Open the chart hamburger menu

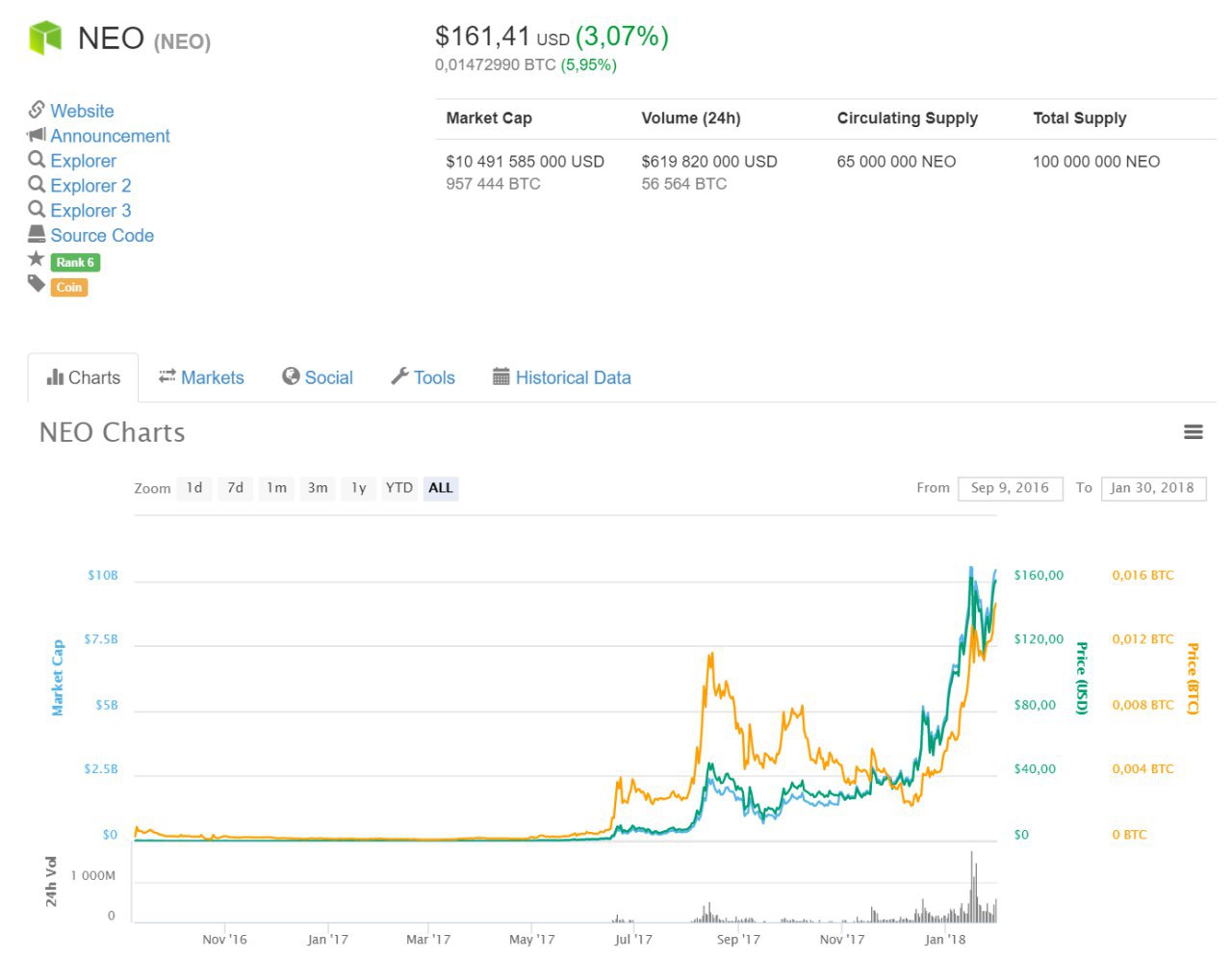[x=1193, y=432]
